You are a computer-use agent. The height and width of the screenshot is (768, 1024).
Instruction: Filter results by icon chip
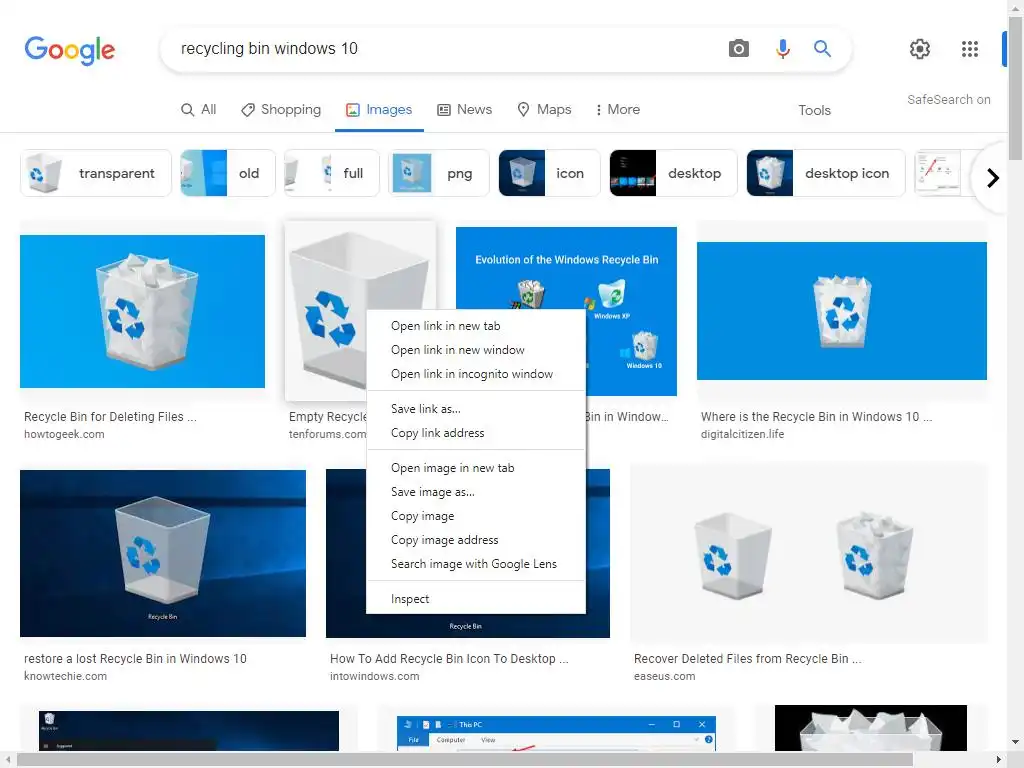tap(549, 173)
